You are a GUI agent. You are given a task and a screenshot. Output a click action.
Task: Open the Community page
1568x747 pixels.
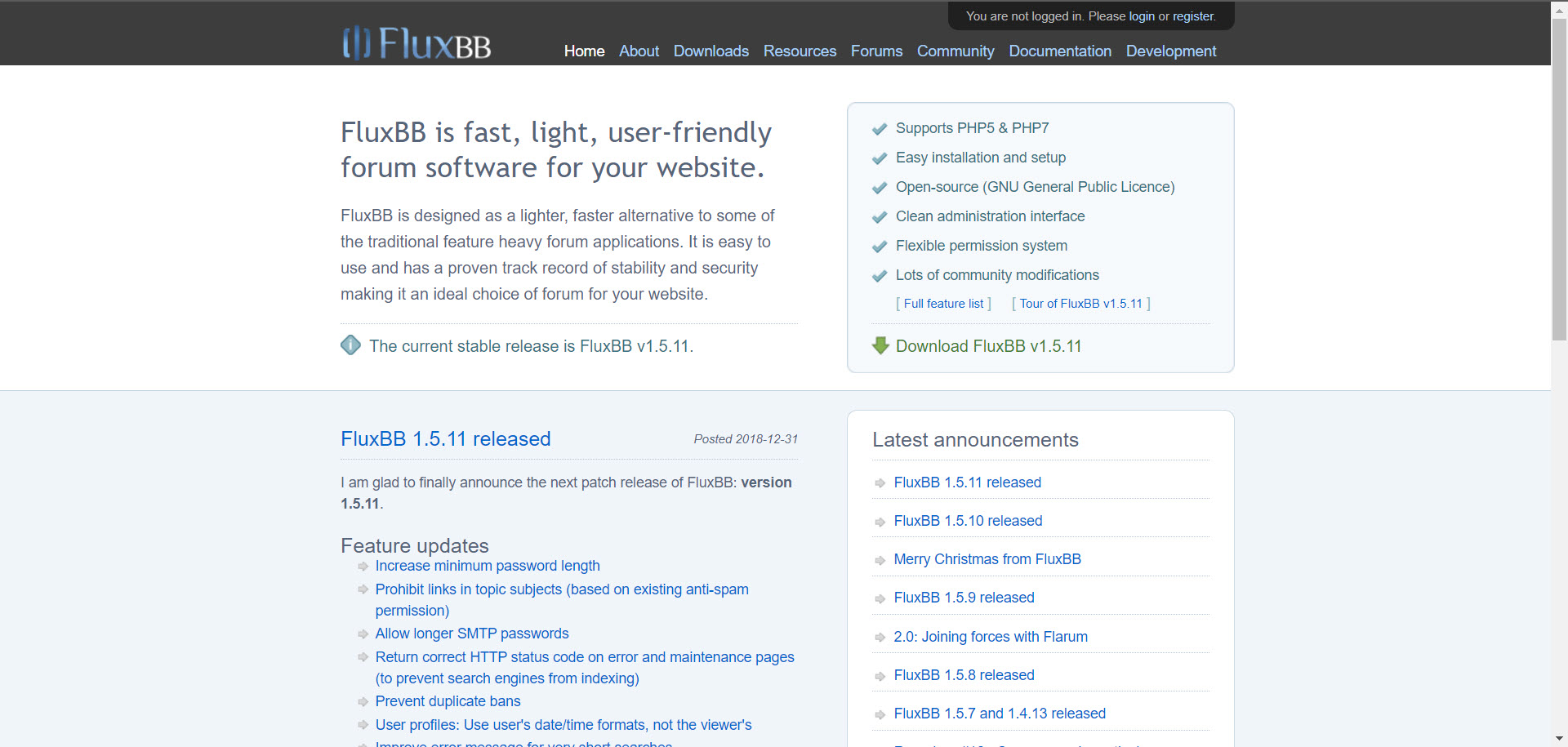tap(955, 51)
